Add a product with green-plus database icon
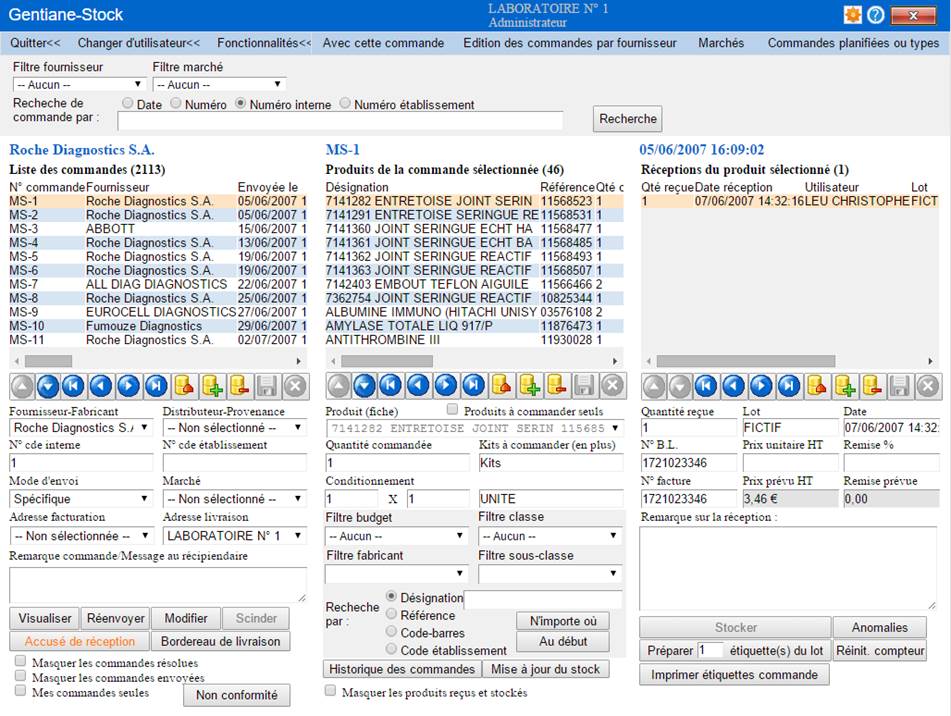This screenshot has width=951, height=716. (x=529, y=386)
